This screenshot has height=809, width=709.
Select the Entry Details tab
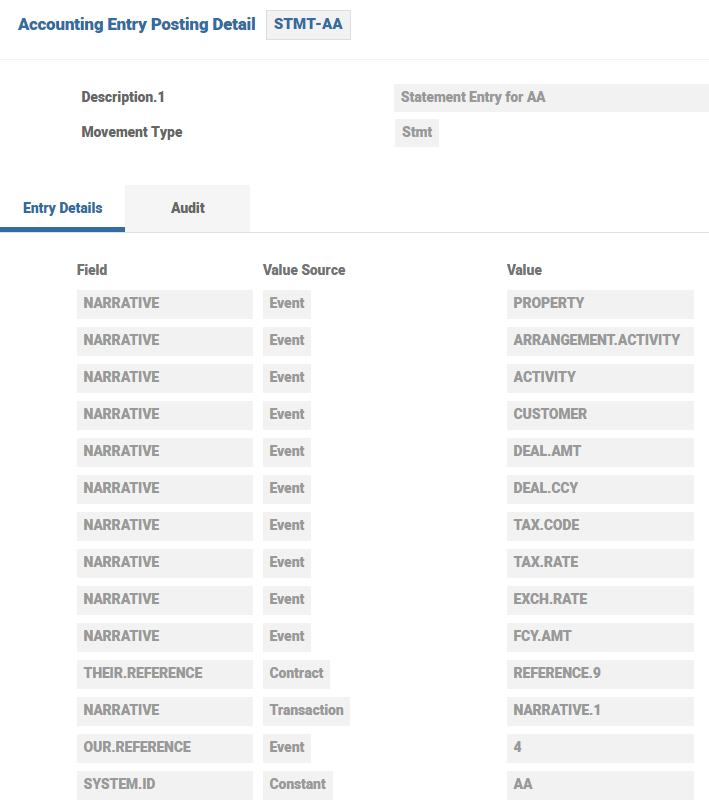pos(62,208)
